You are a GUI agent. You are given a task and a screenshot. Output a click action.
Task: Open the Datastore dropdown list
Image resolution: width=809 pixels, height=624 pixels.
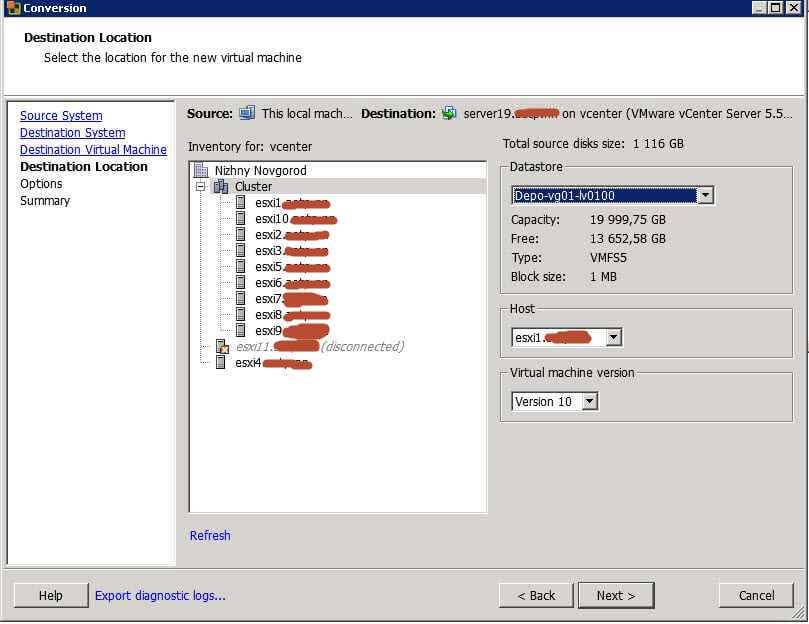[x=705, y=195]
